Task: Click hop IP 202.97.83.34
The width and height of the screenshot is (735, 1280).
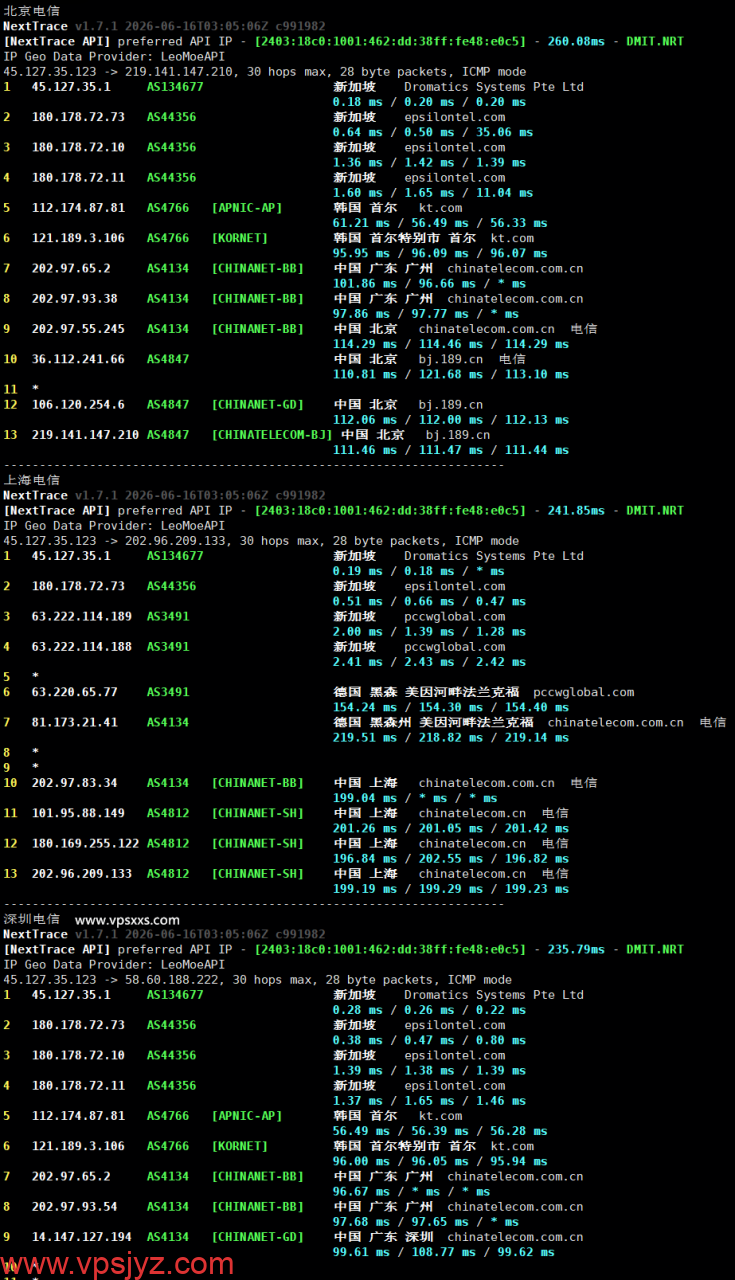Action: (x=74, y=782)
